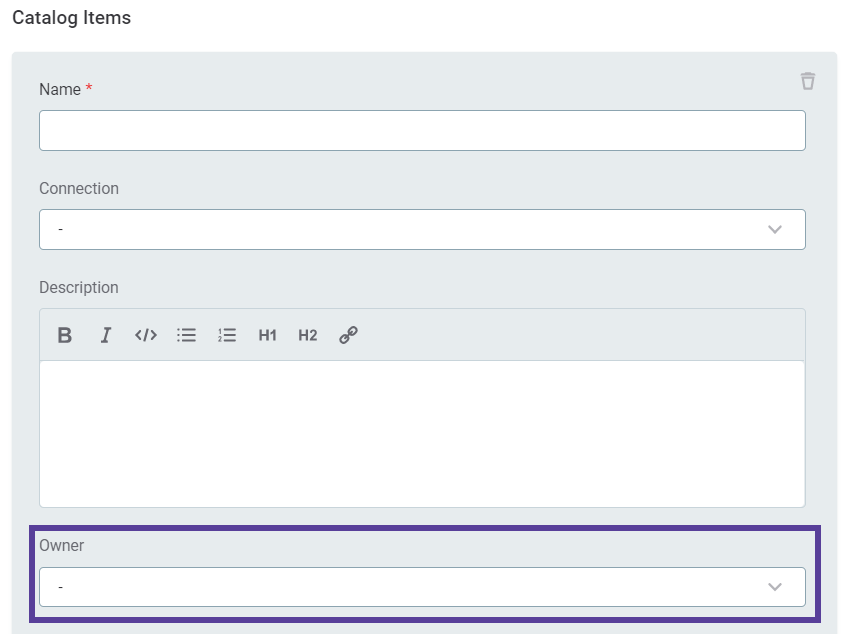
Task: Delete this catalog item with the trash icon
Action: [x=807, y=81]
